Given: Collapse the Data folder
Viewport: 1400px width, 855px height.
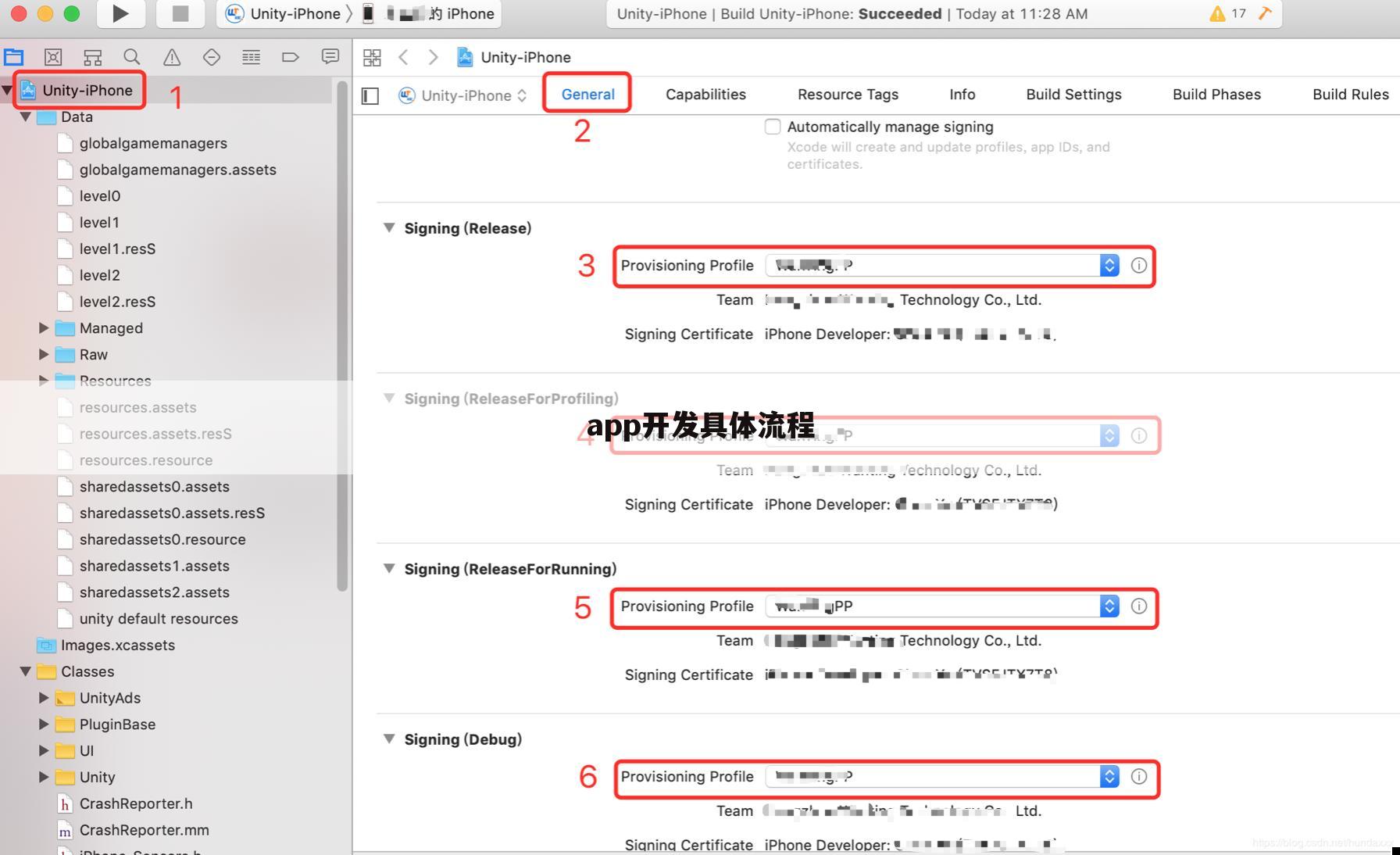Looking at the screenshot, I should (25, 116).
